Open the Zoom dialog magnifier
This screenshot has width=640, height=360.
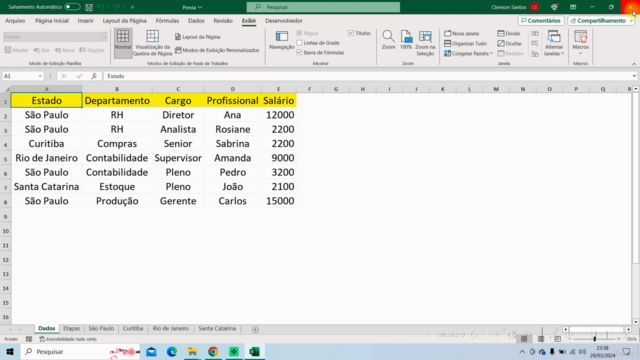[388, 40]
